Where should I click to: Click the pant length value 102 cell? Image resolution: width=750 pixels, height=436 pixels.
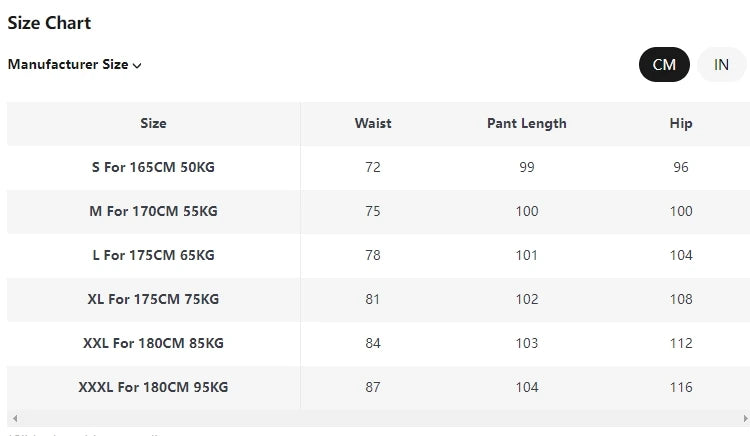[x=526, y=300]
